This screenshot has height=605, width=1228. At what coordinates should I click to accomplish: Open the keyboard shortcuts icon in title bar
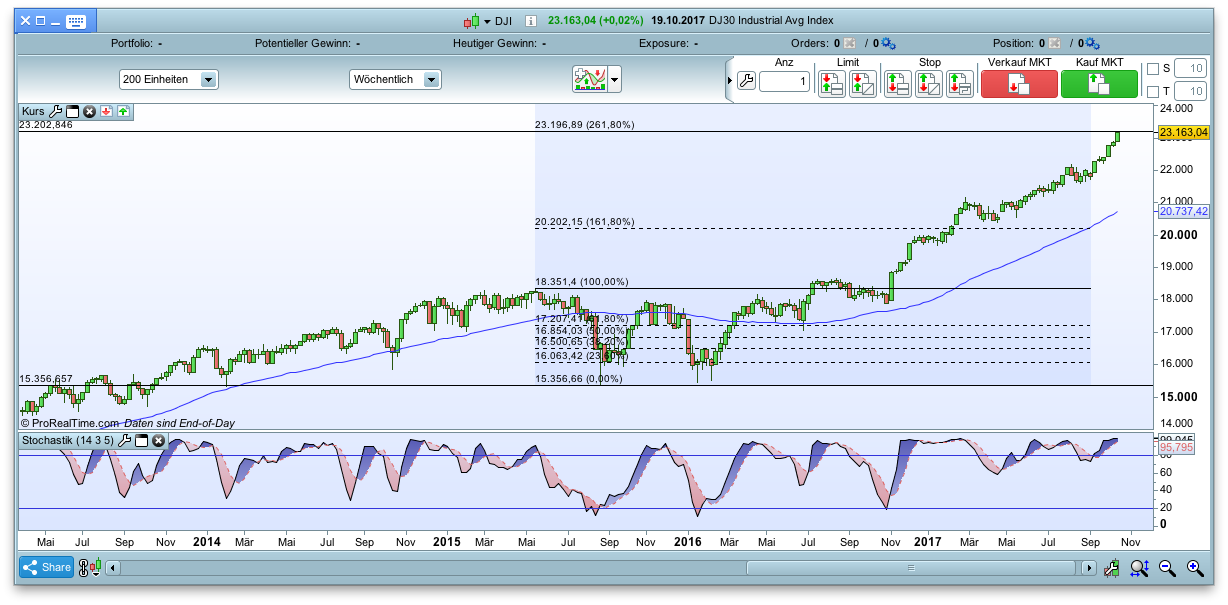(x=76, y=20)
